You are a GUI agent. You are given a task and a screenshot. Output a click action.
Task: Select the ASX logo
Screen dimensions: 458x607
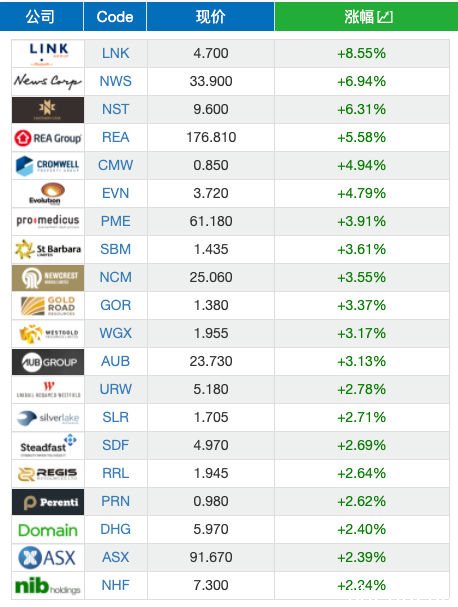coord(48,557)
